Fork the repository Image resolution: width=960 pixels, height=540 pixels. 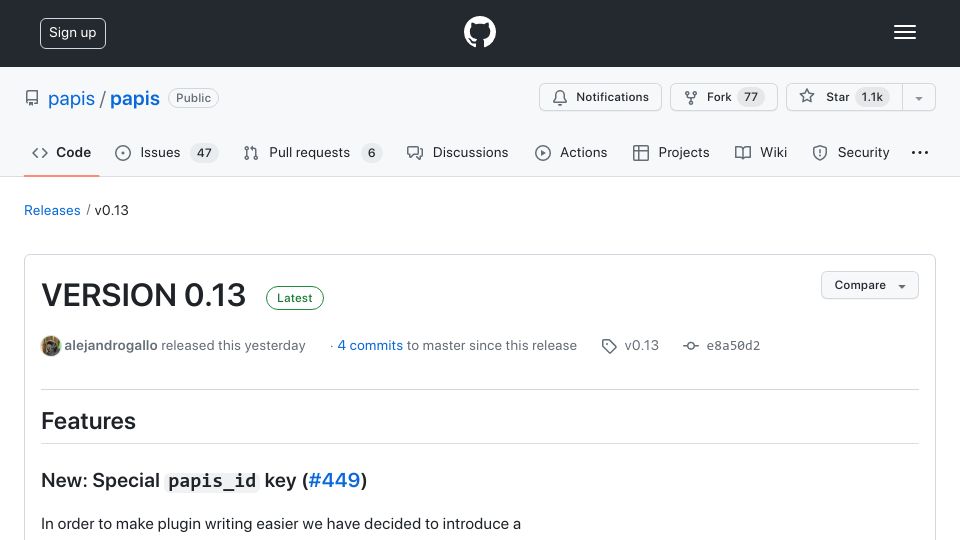pos(724,97)
